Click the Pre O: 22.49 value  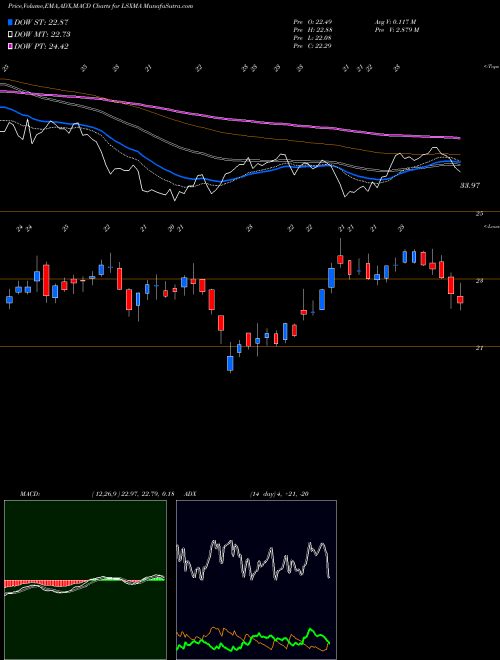(x=312, y=22)
